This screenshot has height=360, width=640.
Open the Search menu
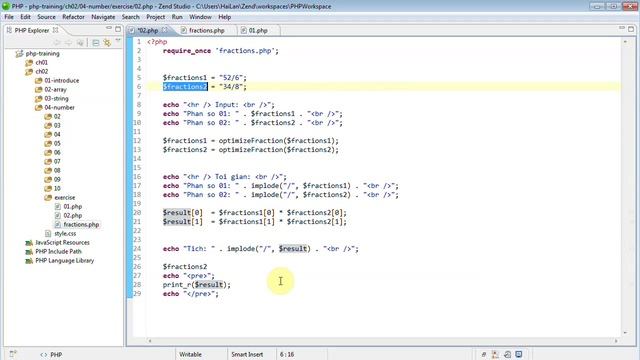131,17
